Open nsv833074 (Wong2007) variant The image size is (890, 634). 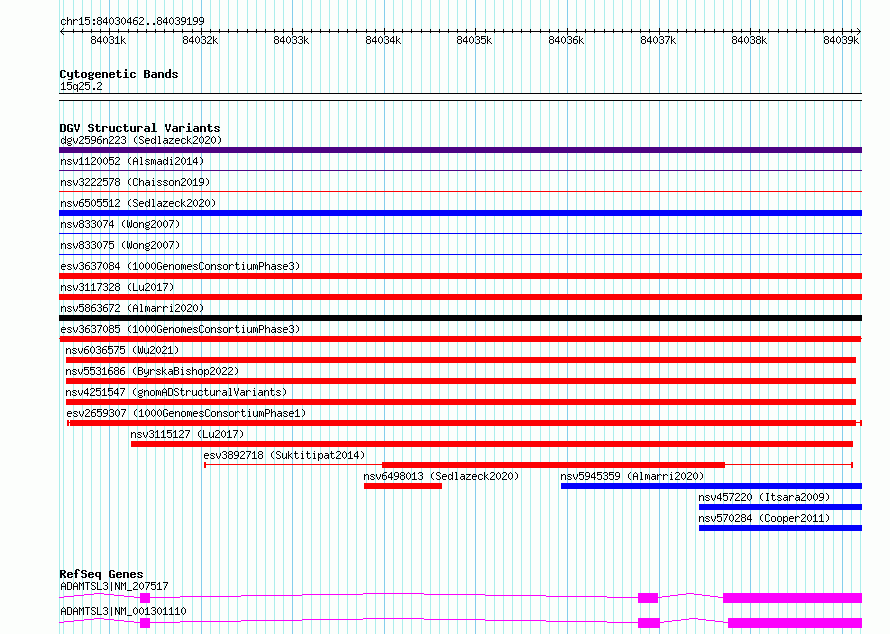coord(120,224)
